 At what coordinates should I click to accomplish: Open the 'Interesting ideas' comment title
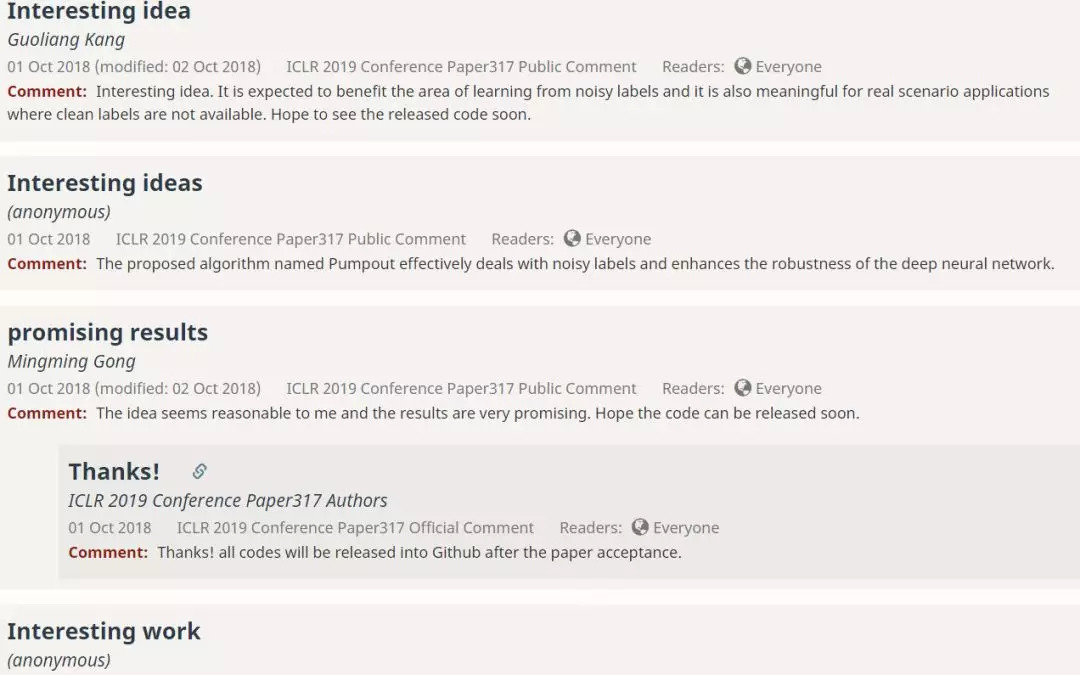(105, 183)
